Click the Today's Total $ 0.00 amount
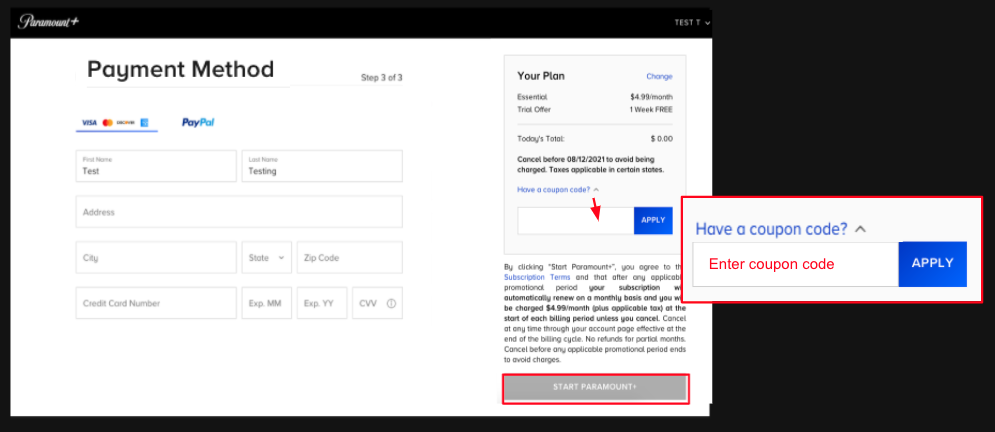Image resolution: width=995 pixels, height=432 pixels. point(661,138)
